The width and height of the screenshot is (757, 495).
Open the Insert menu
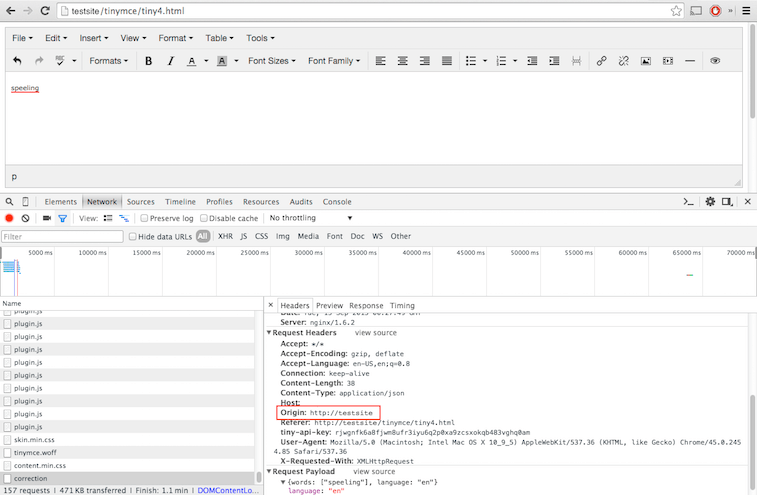(94, 38)
